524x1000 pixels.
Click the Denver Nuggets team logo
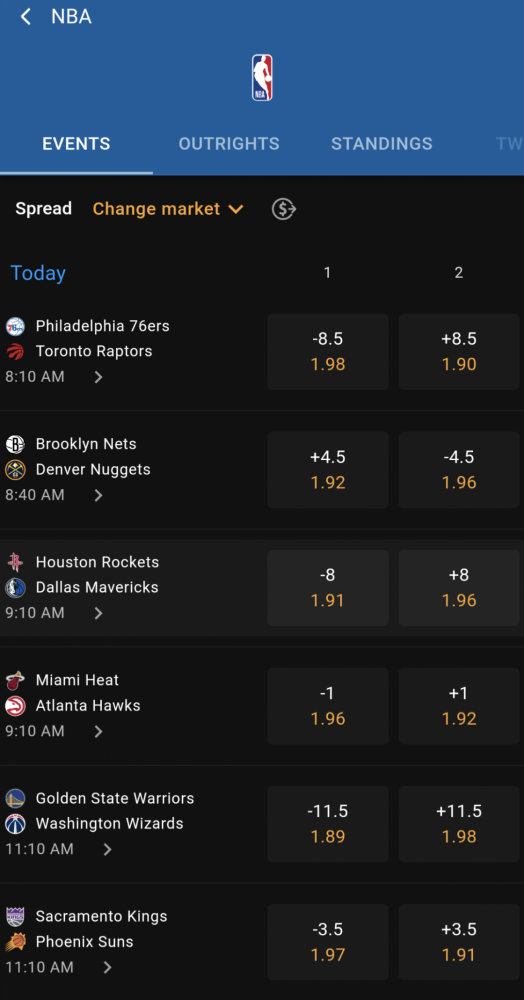click(15, 470)
